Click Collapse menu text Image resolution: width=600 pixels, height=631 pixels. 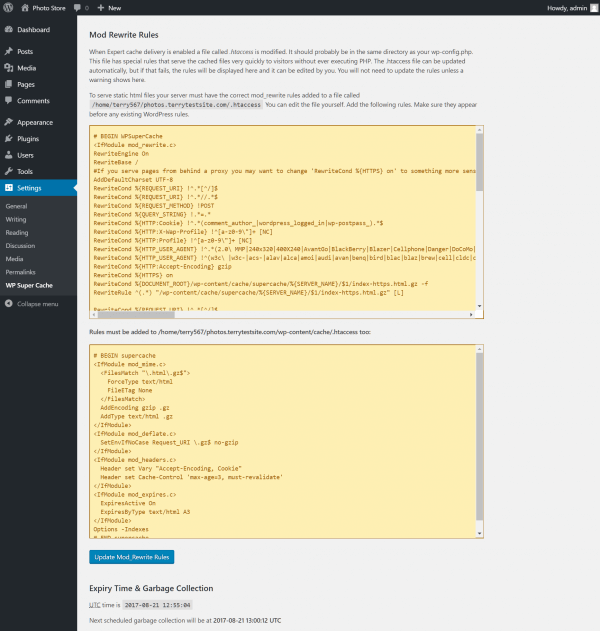(x=37, y=304)
